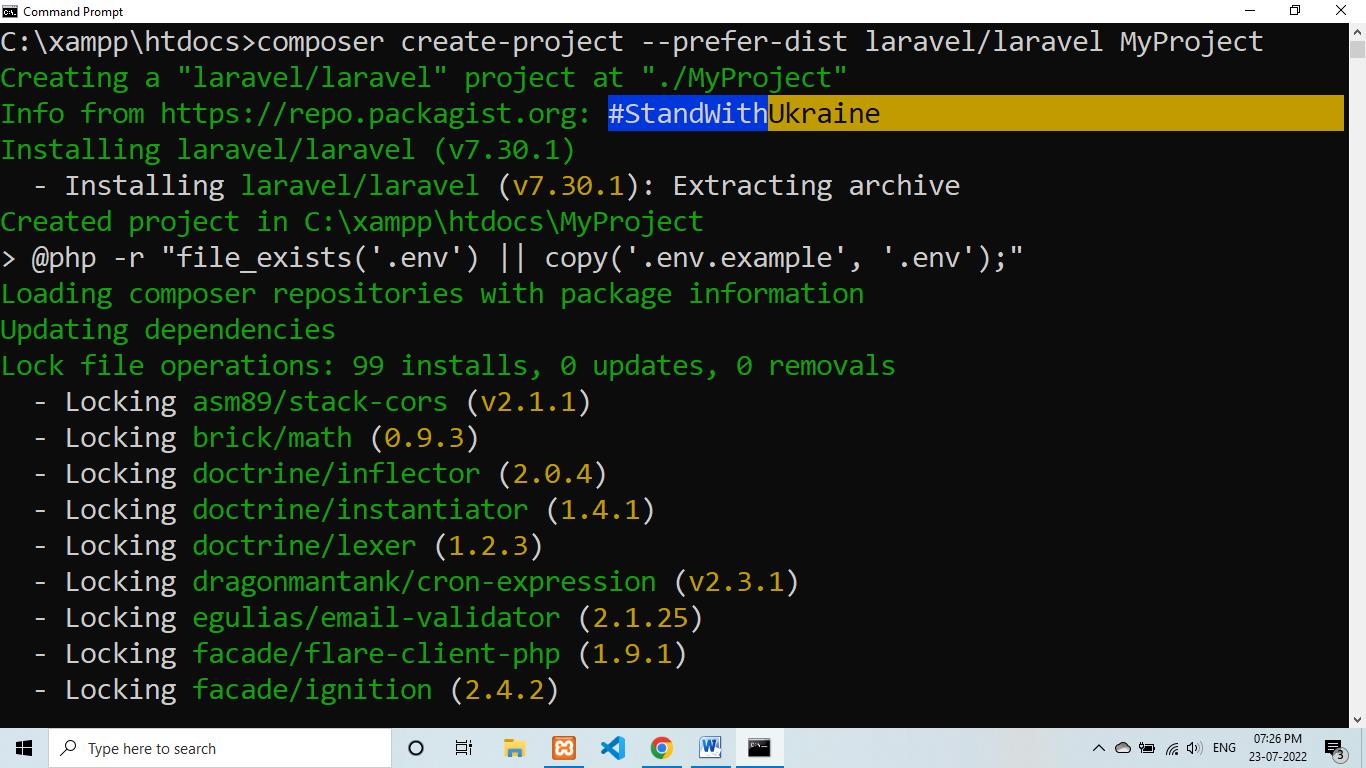The width and height of the screenshot is (1366, 768).
Task: Open Cortana circle icon on taskbar
Action: (416, 748)
